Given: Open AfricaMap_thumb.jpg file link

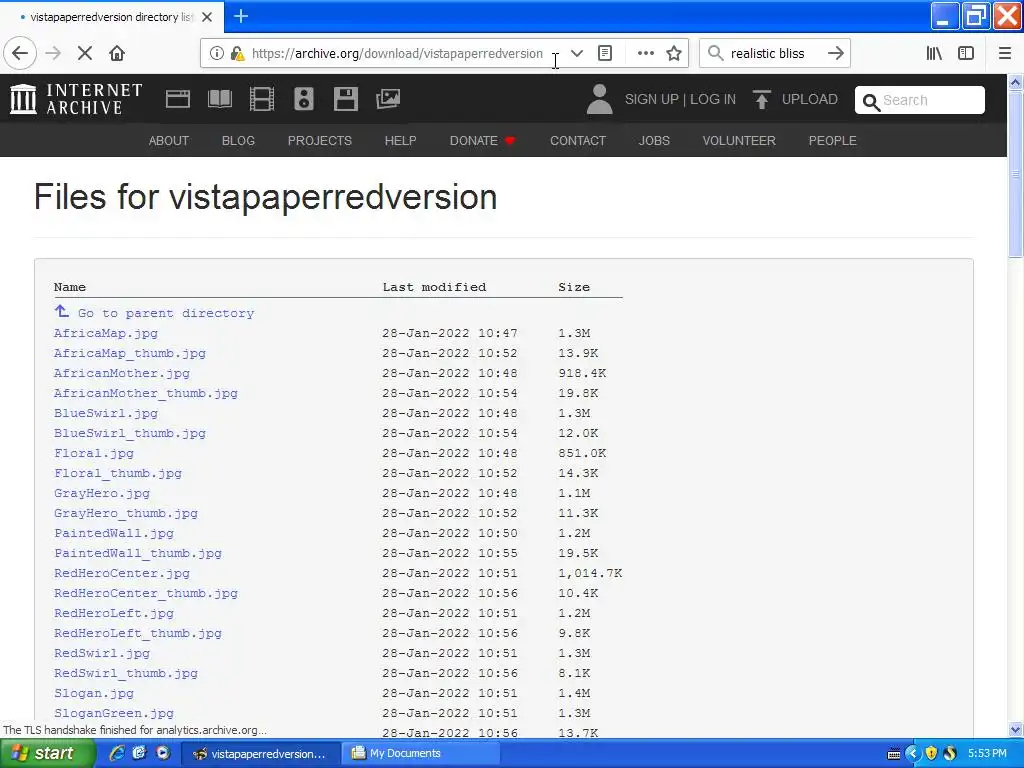Looking at the screenshot, I should tap(130, 353).
